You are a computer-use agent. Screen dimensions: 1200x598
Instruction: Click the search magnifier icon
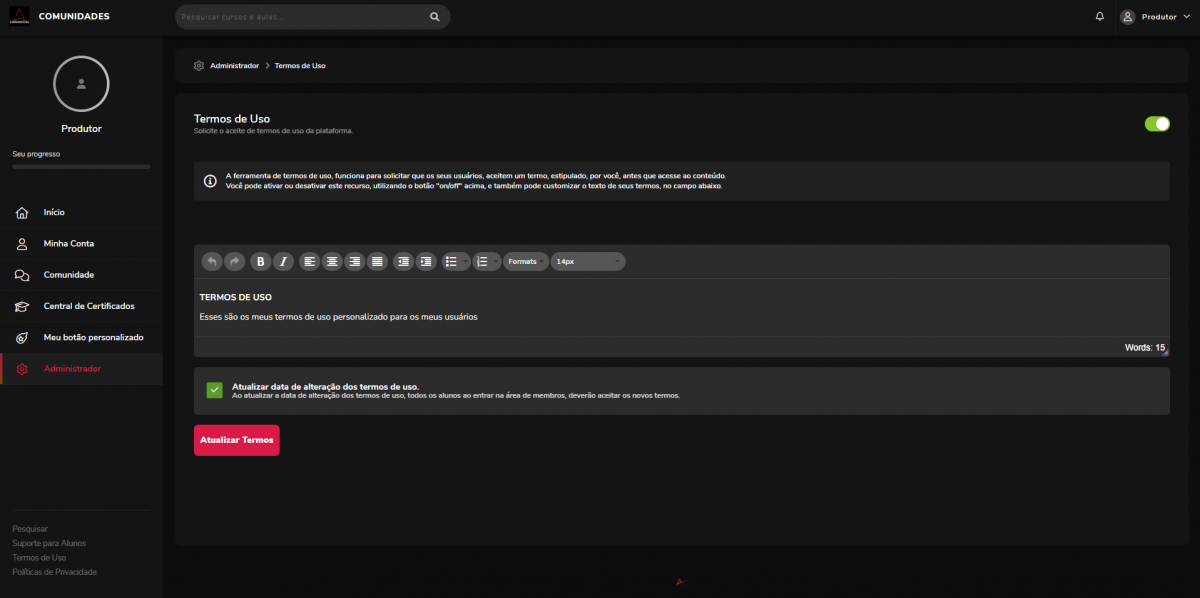435,17
